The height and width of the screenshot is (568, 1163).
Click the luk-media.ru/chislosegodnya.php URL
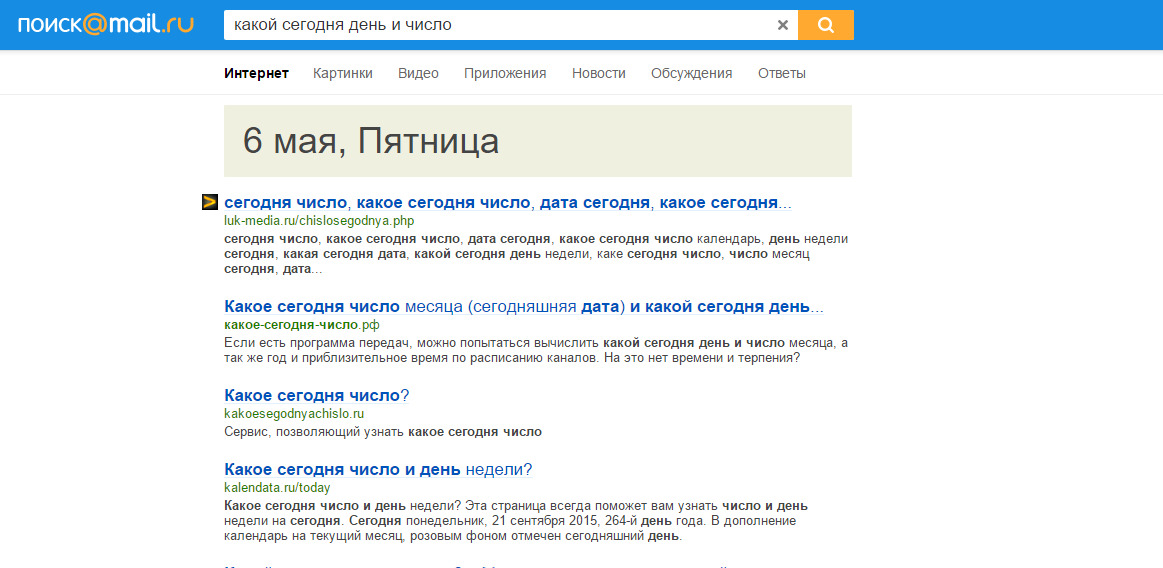coord(319,221)
